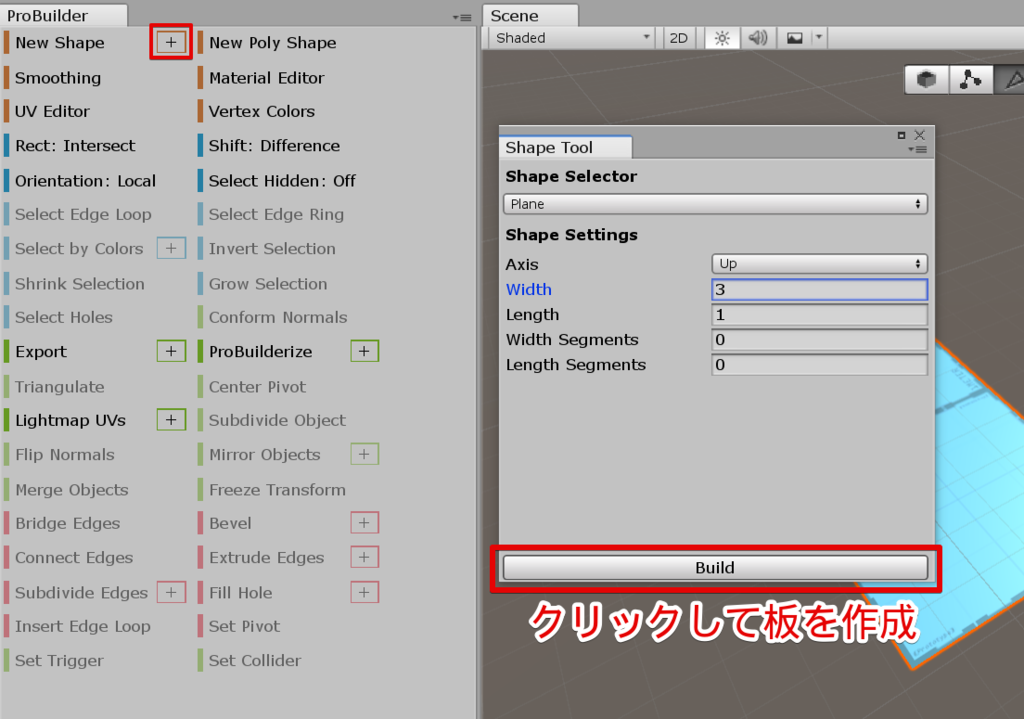Click Set Collider
Viewport: 1024px width, 719px height.
pyautogui.click(x=255, y=660)
